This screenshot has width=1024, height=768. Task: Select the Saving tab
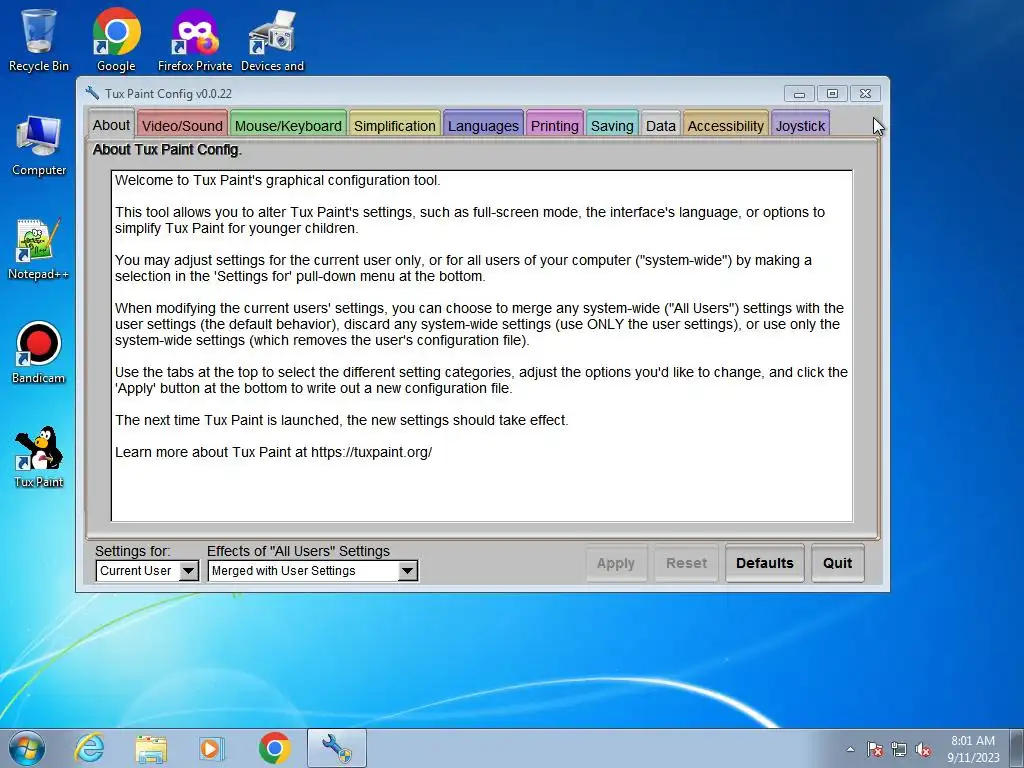[612, 125]
